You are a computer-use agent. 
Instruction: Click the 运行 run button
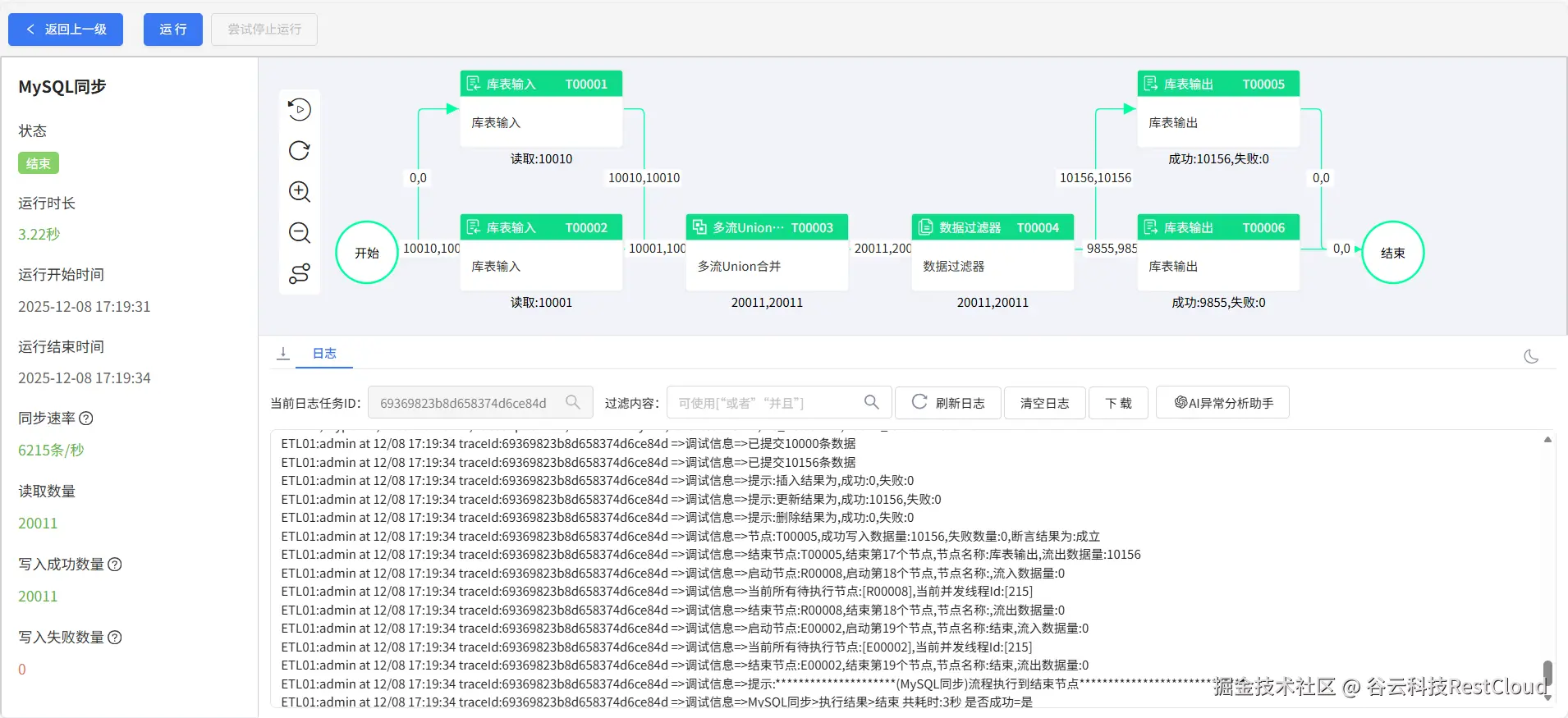click(173, 30)
